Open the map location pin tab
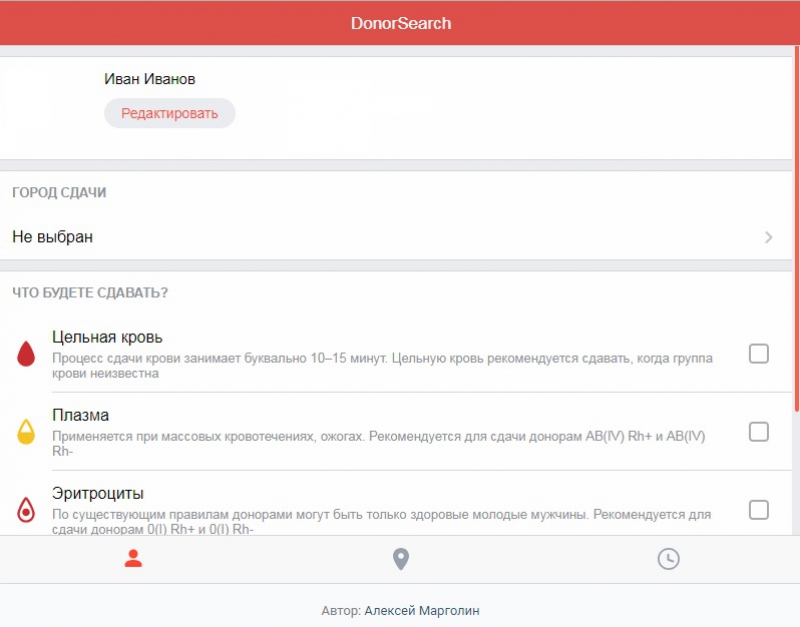The width and height of the screenshot is (800, 627). coord(401,559)
